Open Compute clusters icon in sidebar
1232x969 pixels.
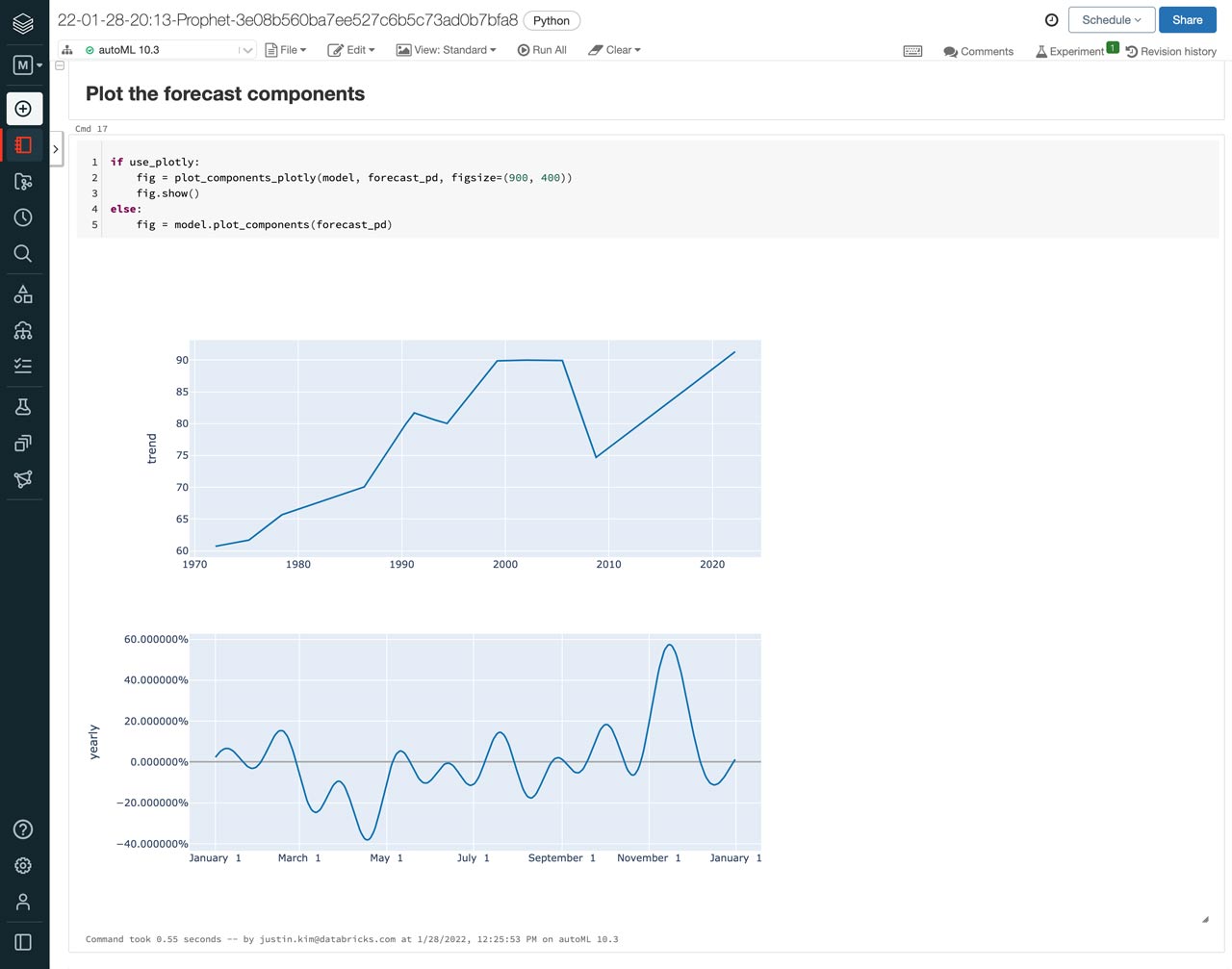(x=24, y=331)
